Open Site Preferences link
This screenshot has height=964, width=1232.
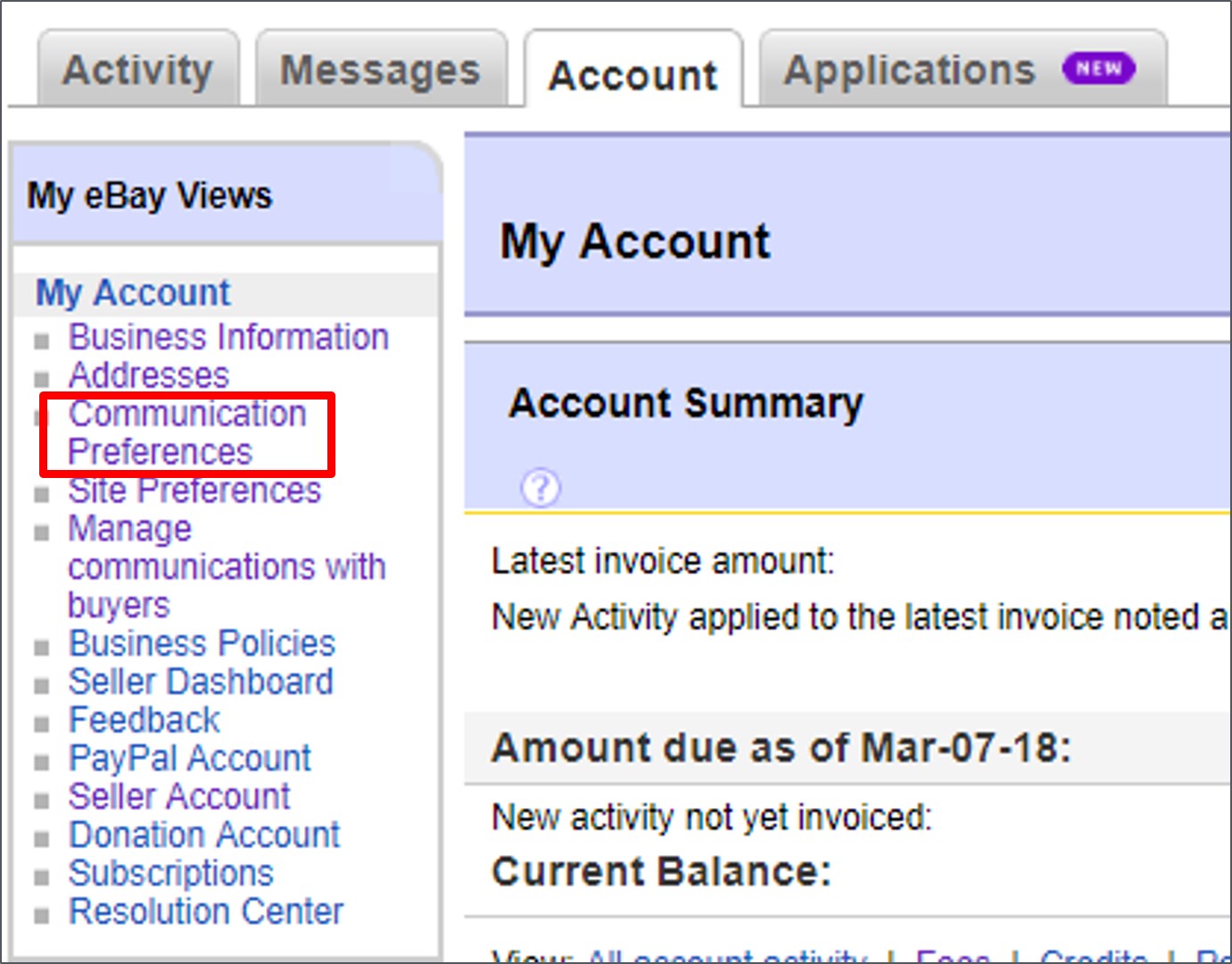[194, 490]
